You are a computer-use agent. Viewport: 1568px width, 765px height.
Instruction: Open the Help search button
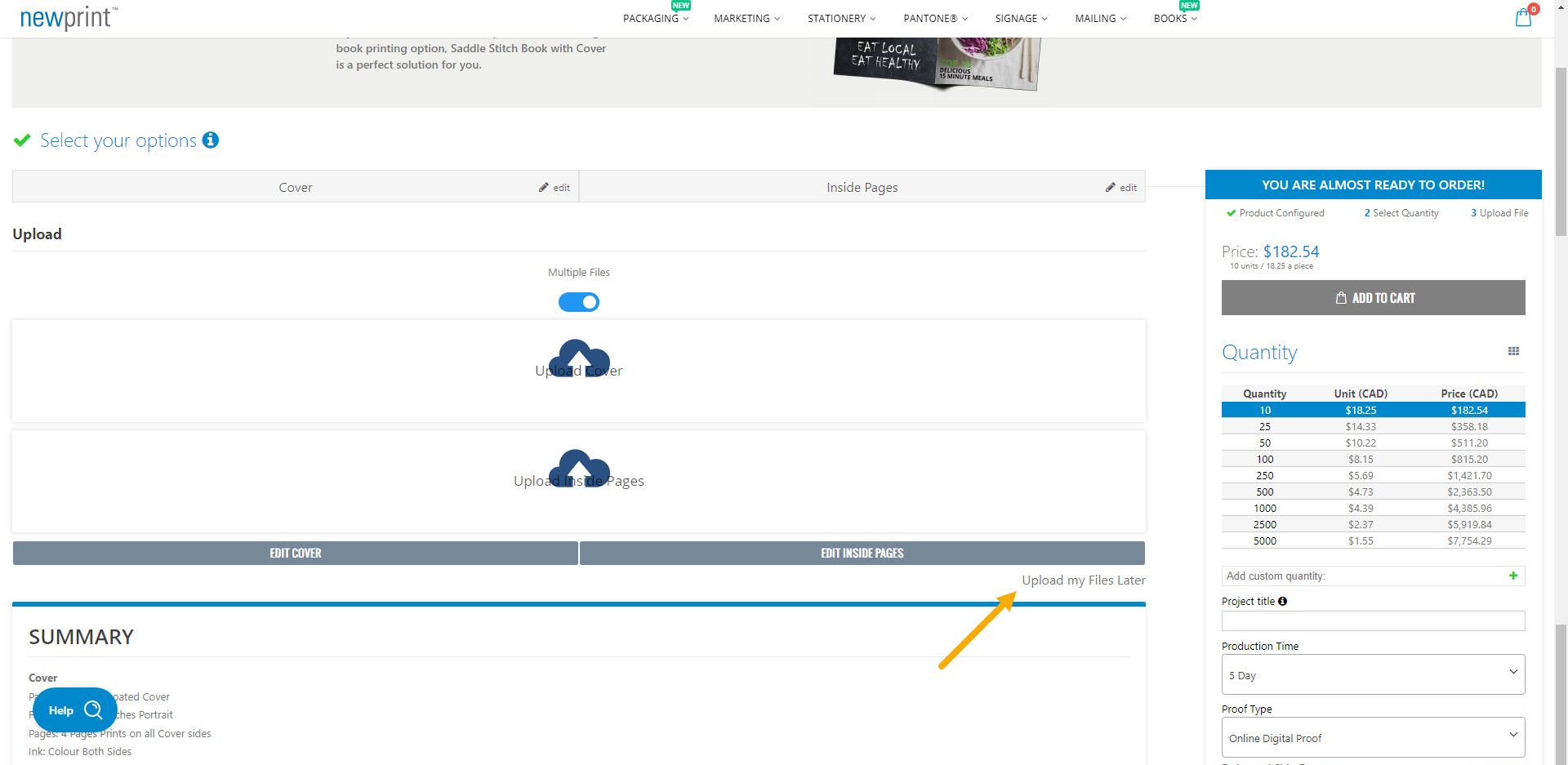pos(74,709)
